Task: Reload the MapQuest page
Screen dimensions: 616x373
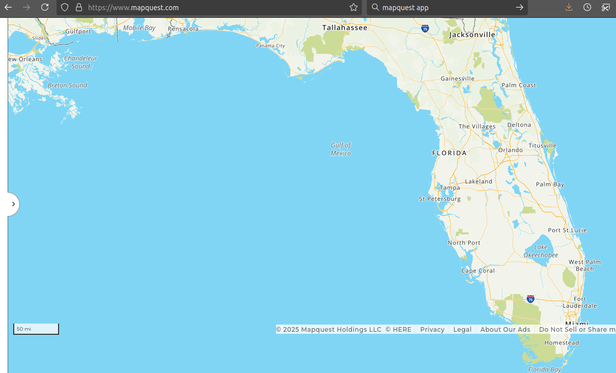Action: coord(45,7)
